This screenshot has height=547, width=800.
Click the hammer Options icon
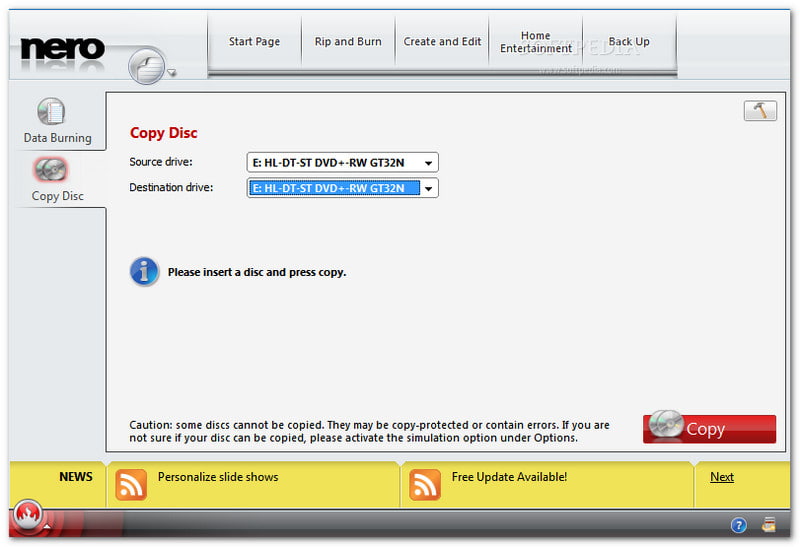click(x=760, y=111)
